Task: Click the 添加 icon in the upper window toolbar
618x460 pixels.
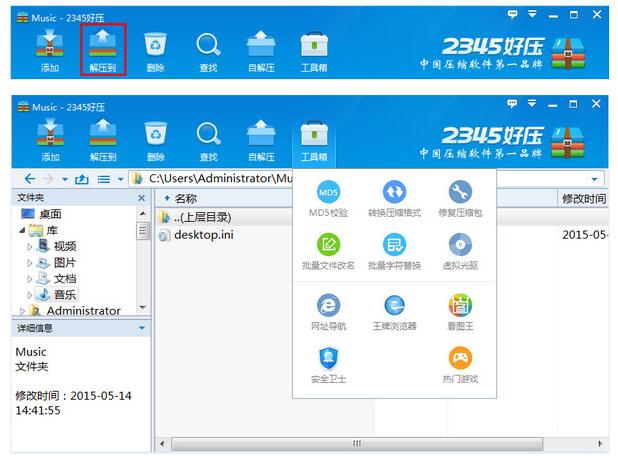Action: coord(50,50)
